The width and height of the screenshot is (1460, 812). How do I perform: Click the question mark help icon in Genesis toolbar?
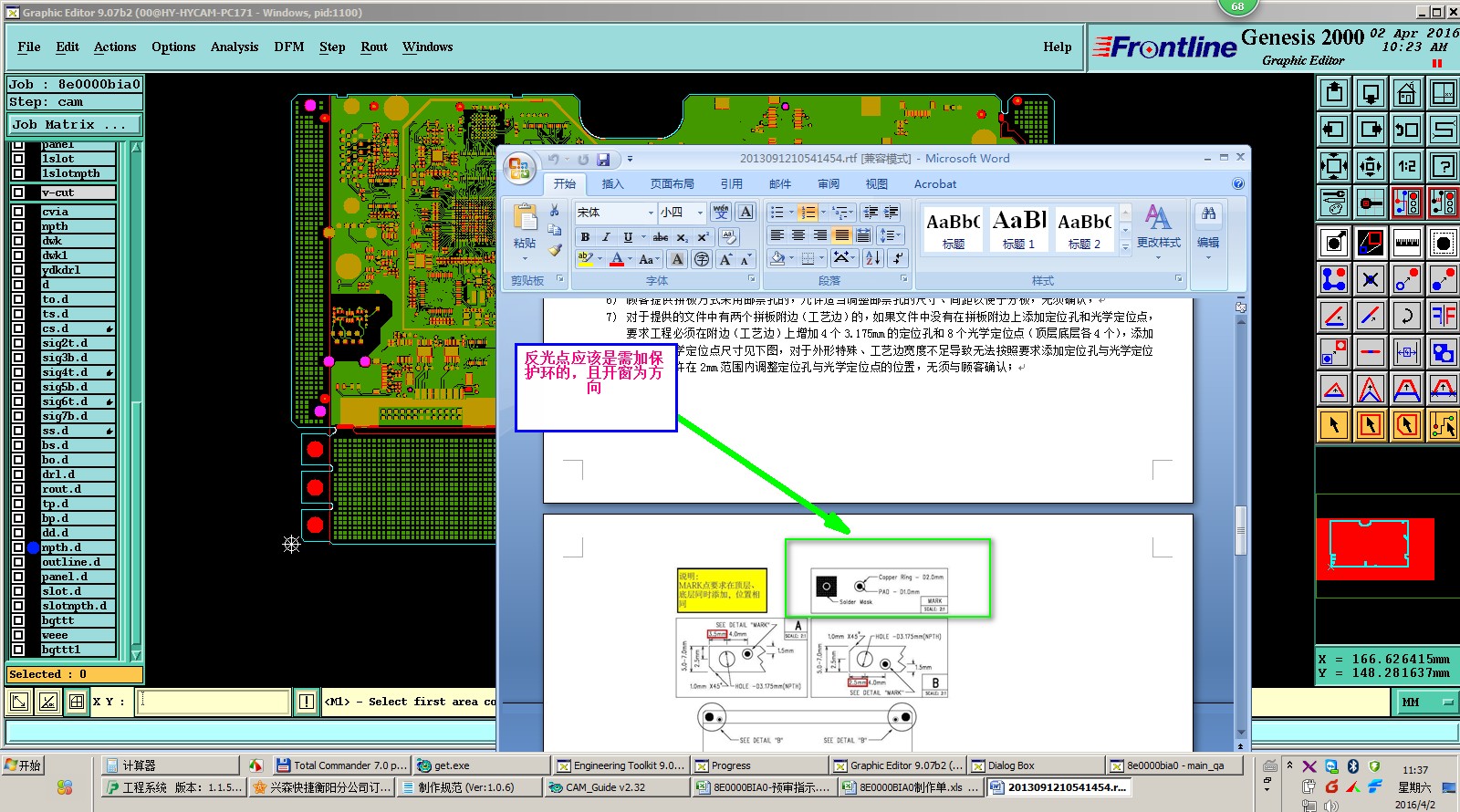pyautogui.click(x=1444, y=166)
